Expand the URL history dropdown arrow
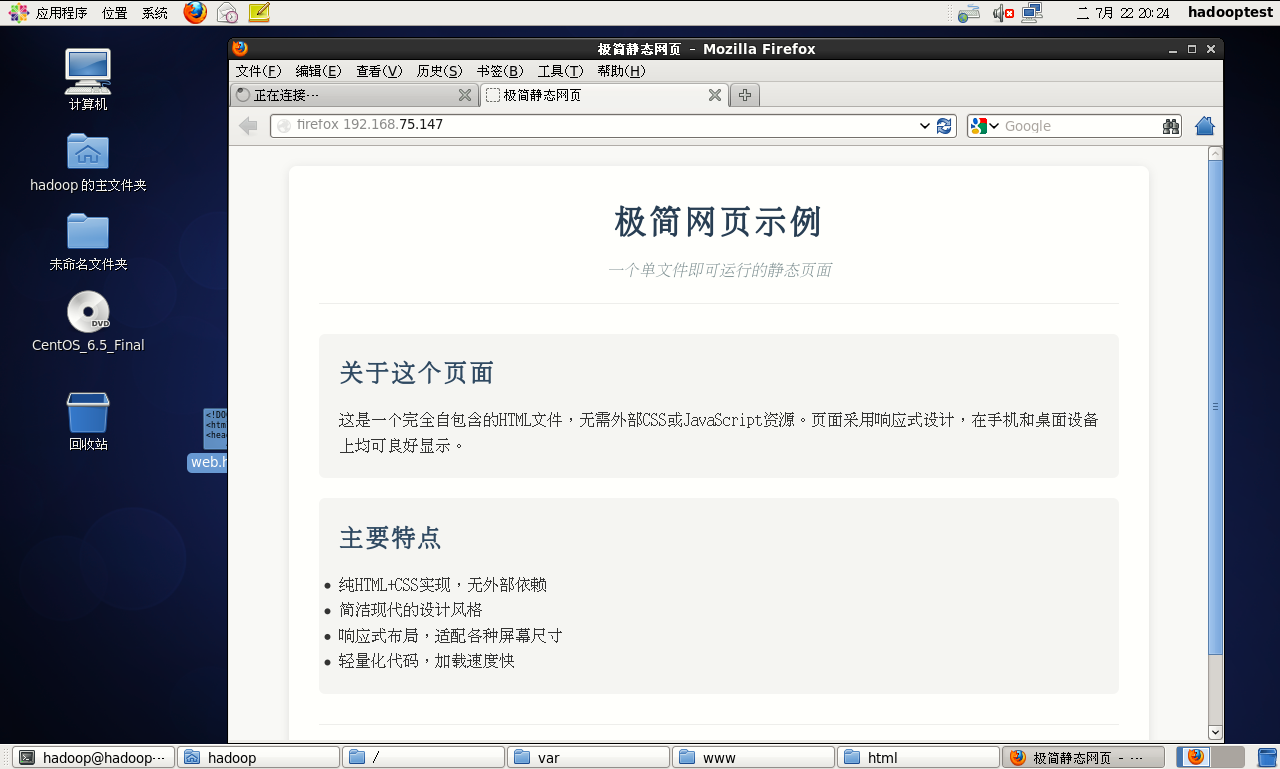The width and height of the screenshot is (1280, 769). pyautogui.click(x=925, y=126)
